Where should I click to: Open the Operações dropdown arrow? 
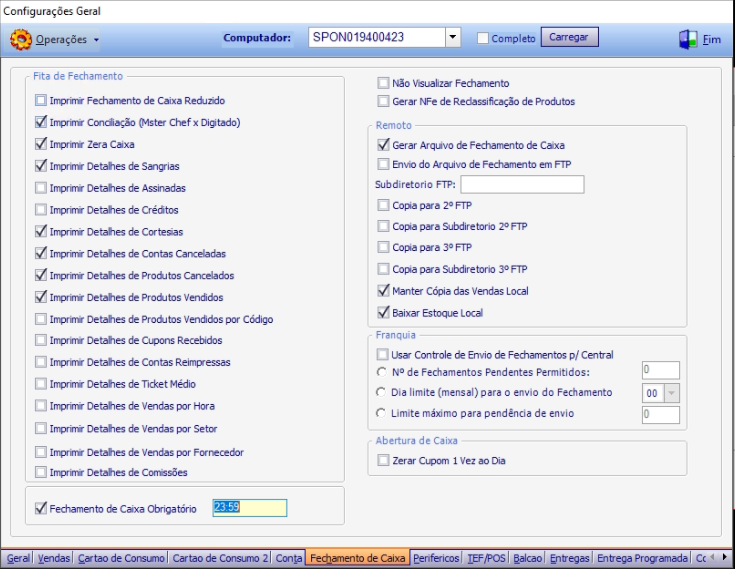point(96,40)
